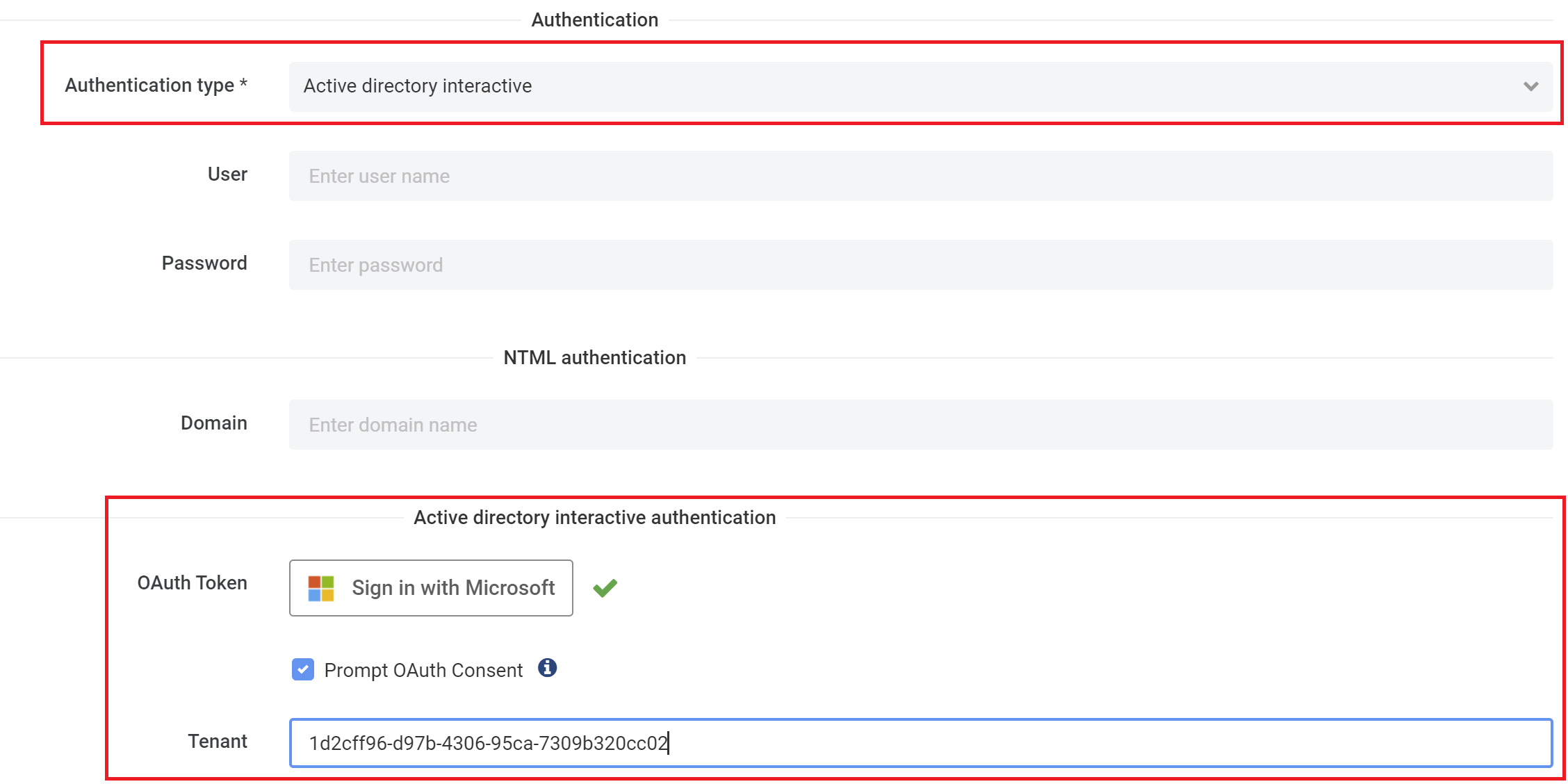This screenshot has width=1568, height=784.
Task: Select the Enter domain name field
Action: point(920,425)
